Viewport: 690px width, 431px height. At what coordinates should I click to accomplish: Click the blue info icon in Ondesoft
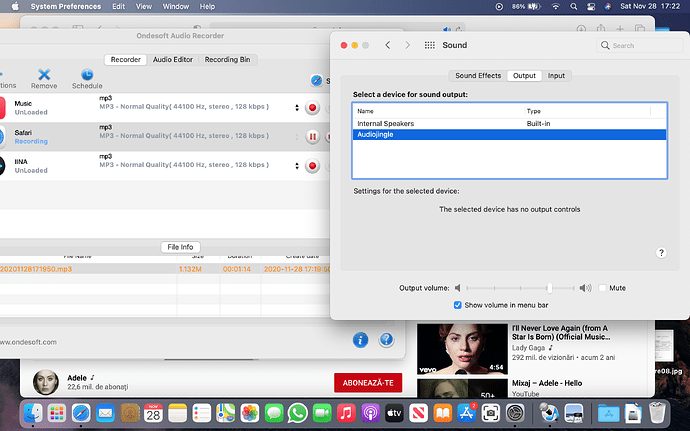tap(360, 341)
